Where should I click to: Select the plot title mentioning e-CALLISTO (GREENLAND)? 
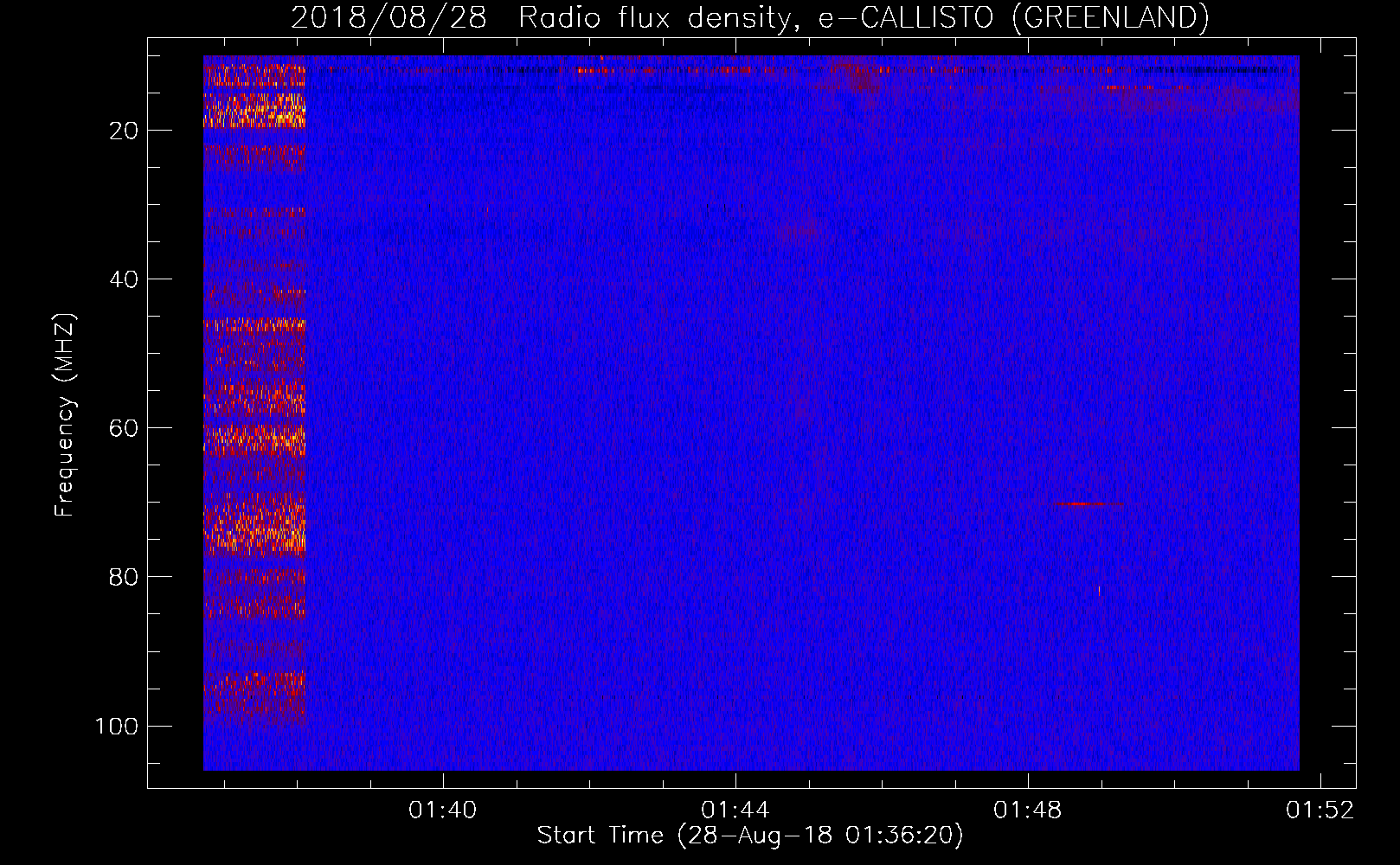[749, 17]
